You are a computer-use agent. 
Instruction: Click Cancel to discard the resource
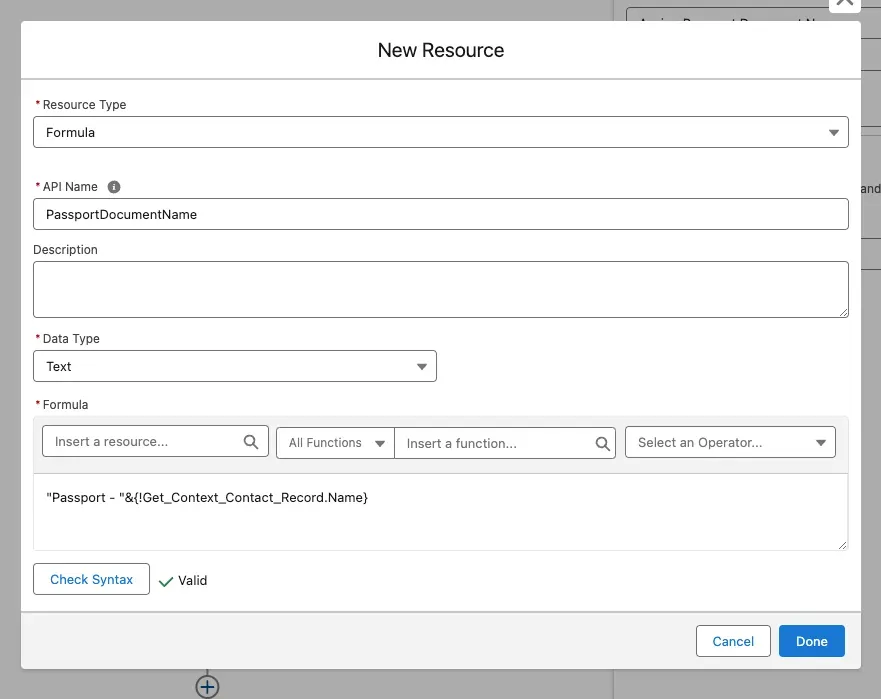point(733,641)
